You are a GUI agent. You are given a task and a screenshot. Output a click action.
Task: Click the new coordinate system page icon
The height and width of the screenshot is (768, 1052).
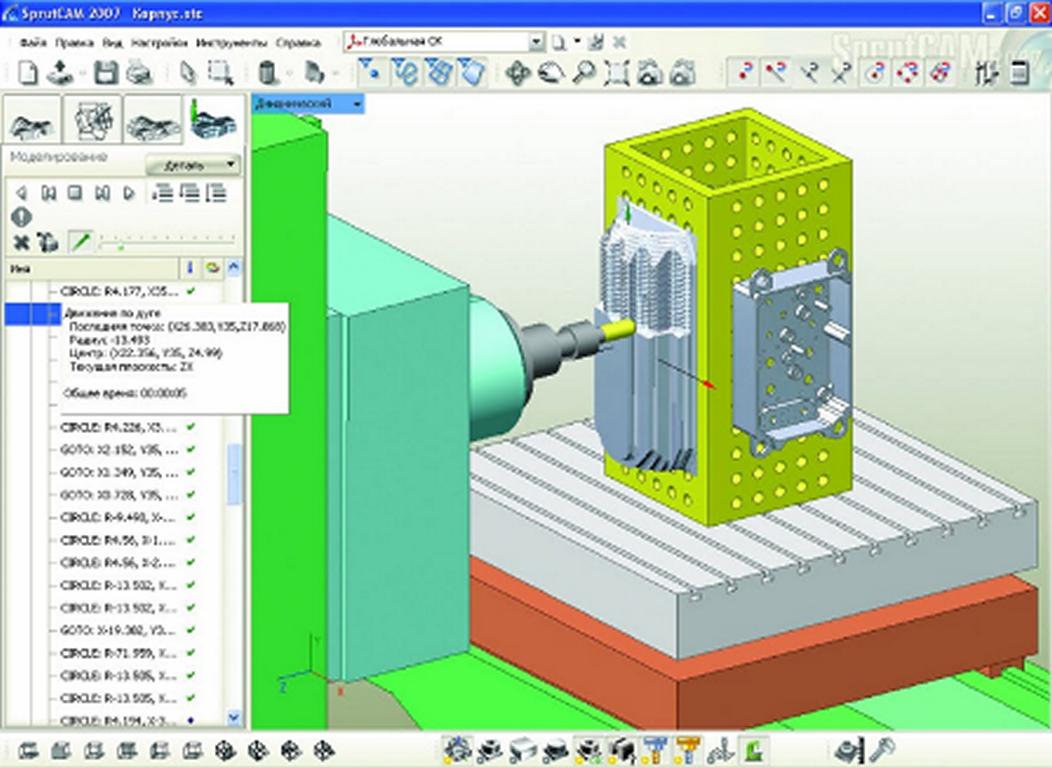(558, 42)
